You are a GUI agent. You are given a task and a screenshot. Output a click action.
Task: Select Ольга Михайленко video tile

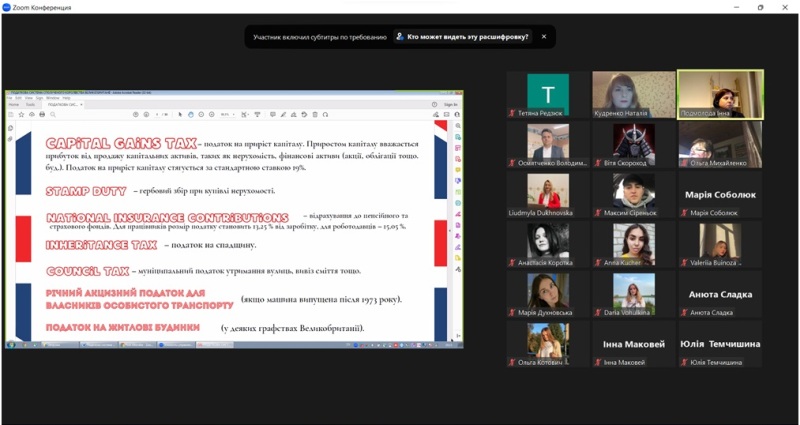pyautogui.click(x=720, y=145)
